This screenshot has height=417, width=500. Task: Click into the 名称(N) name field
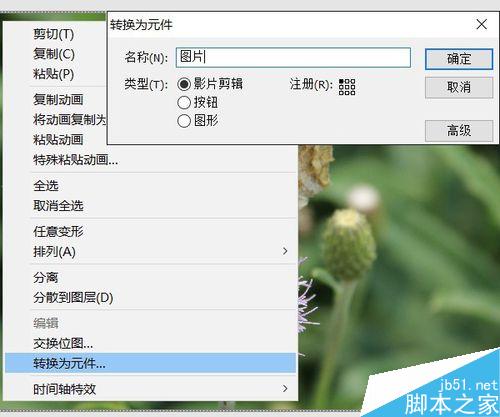tap(293, 57)
